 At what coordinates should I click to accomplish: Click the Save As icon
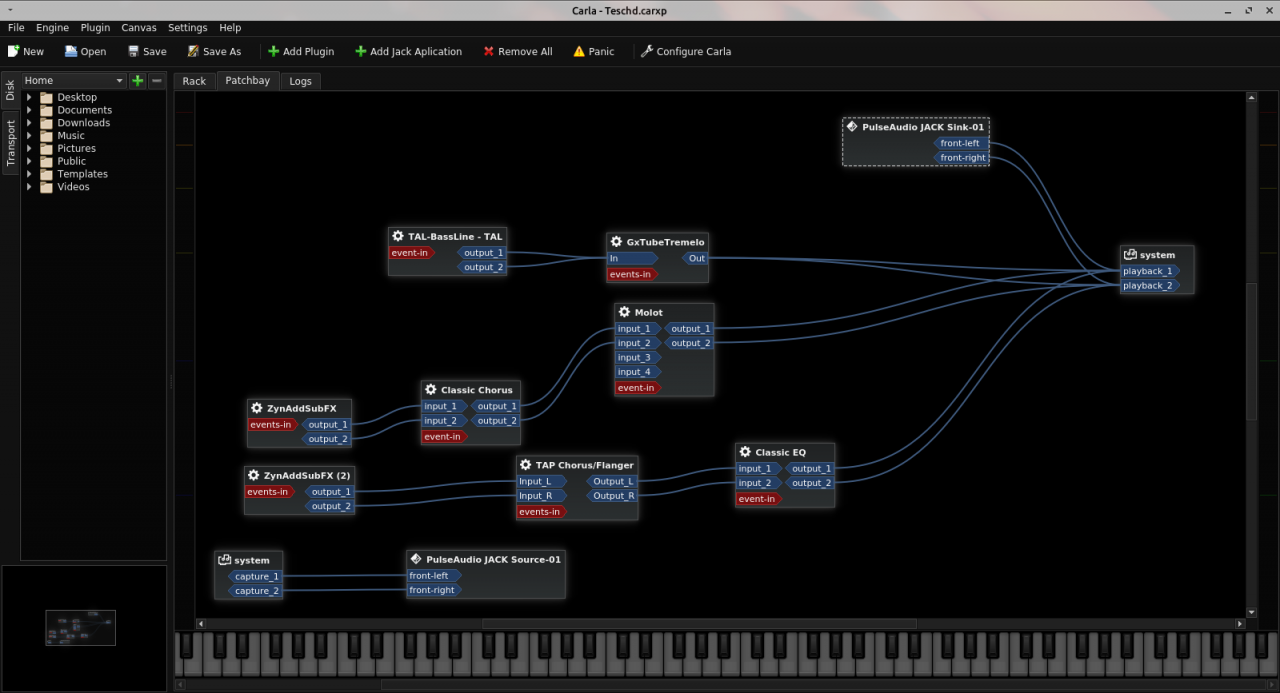coord(193,51)
